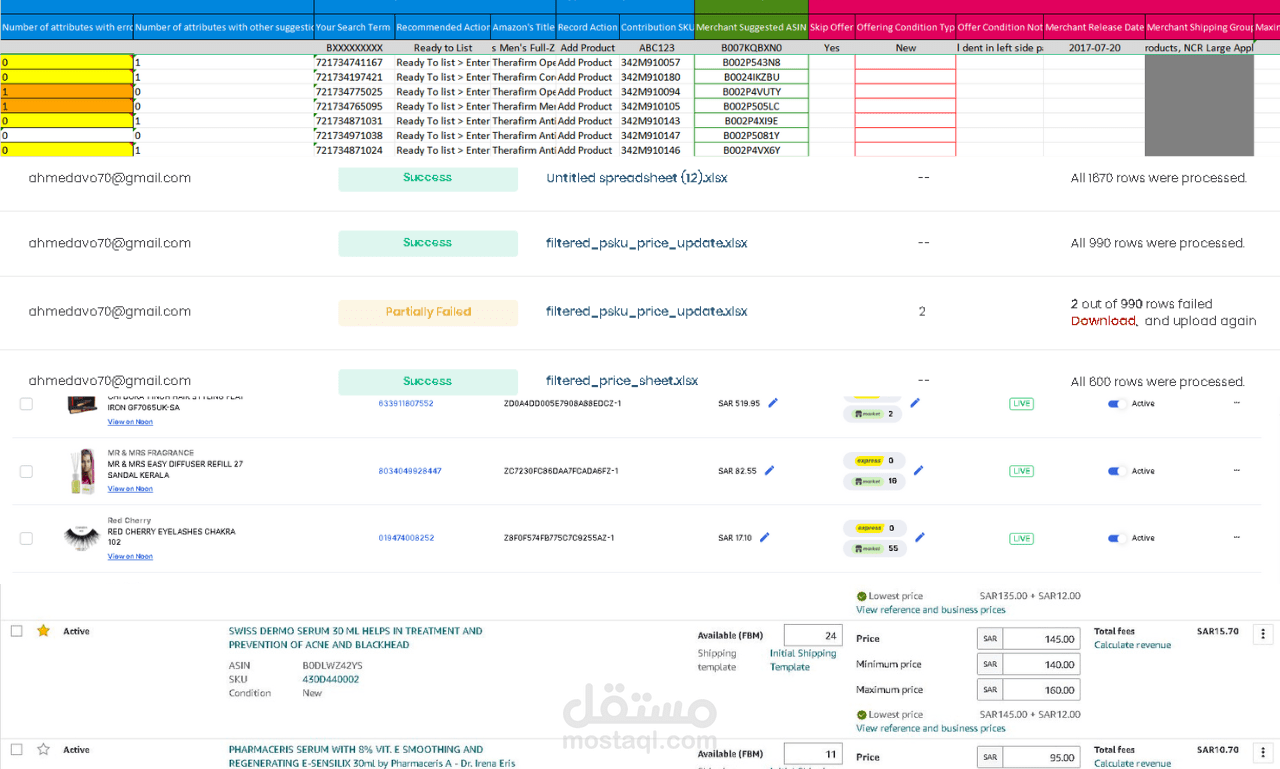Open kebab menu for Pharmaceris Serum listing
This screenshot has height=769, width=1280.
(1263, 752)
